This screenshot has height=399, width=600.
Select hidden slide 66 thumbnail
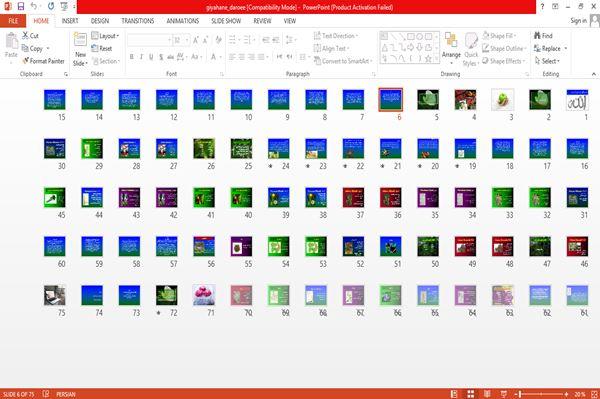[391, 295]
